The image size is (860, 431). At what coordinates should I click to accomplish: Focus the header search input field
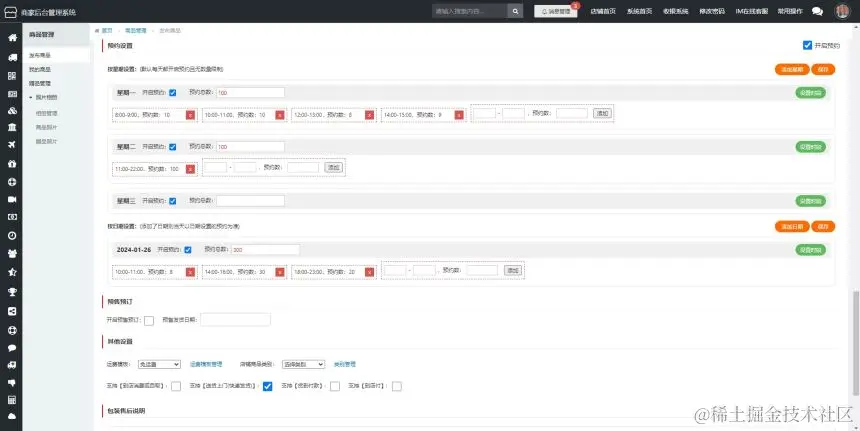click(469, 11)
